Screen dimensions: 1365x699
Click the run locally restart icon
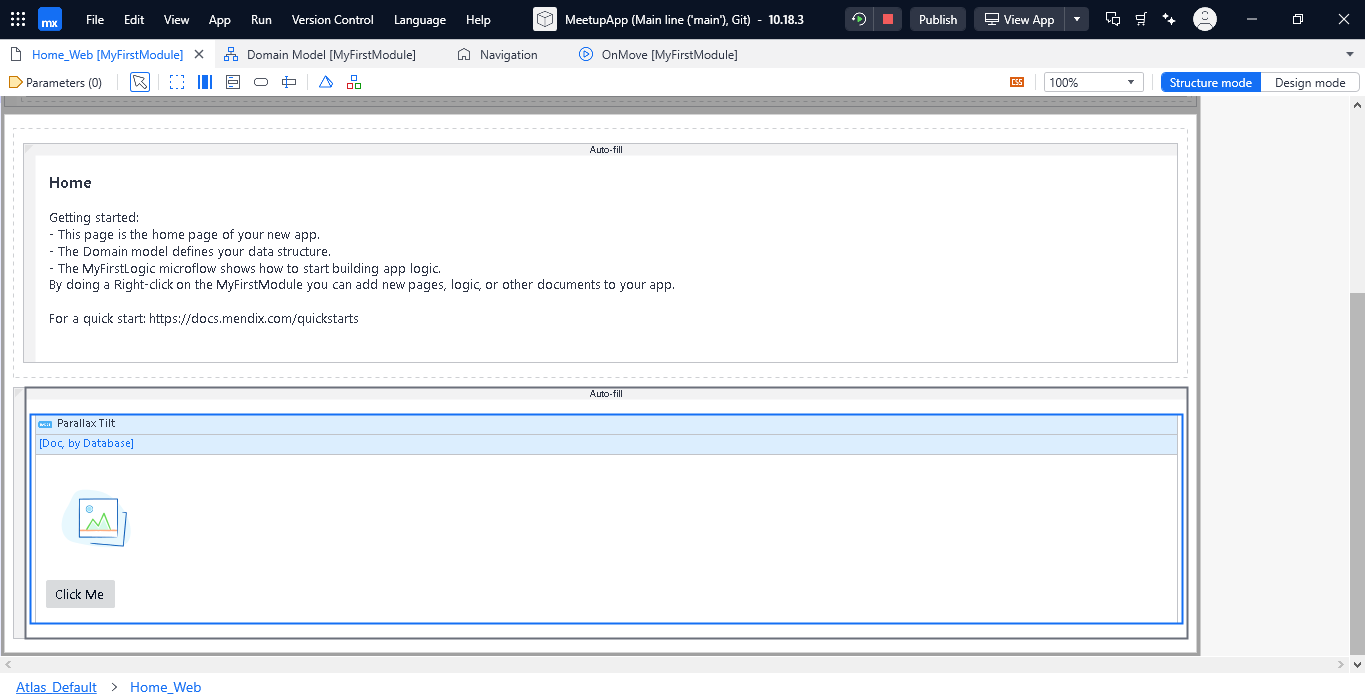pyautogui.click(x=859, y=19)
